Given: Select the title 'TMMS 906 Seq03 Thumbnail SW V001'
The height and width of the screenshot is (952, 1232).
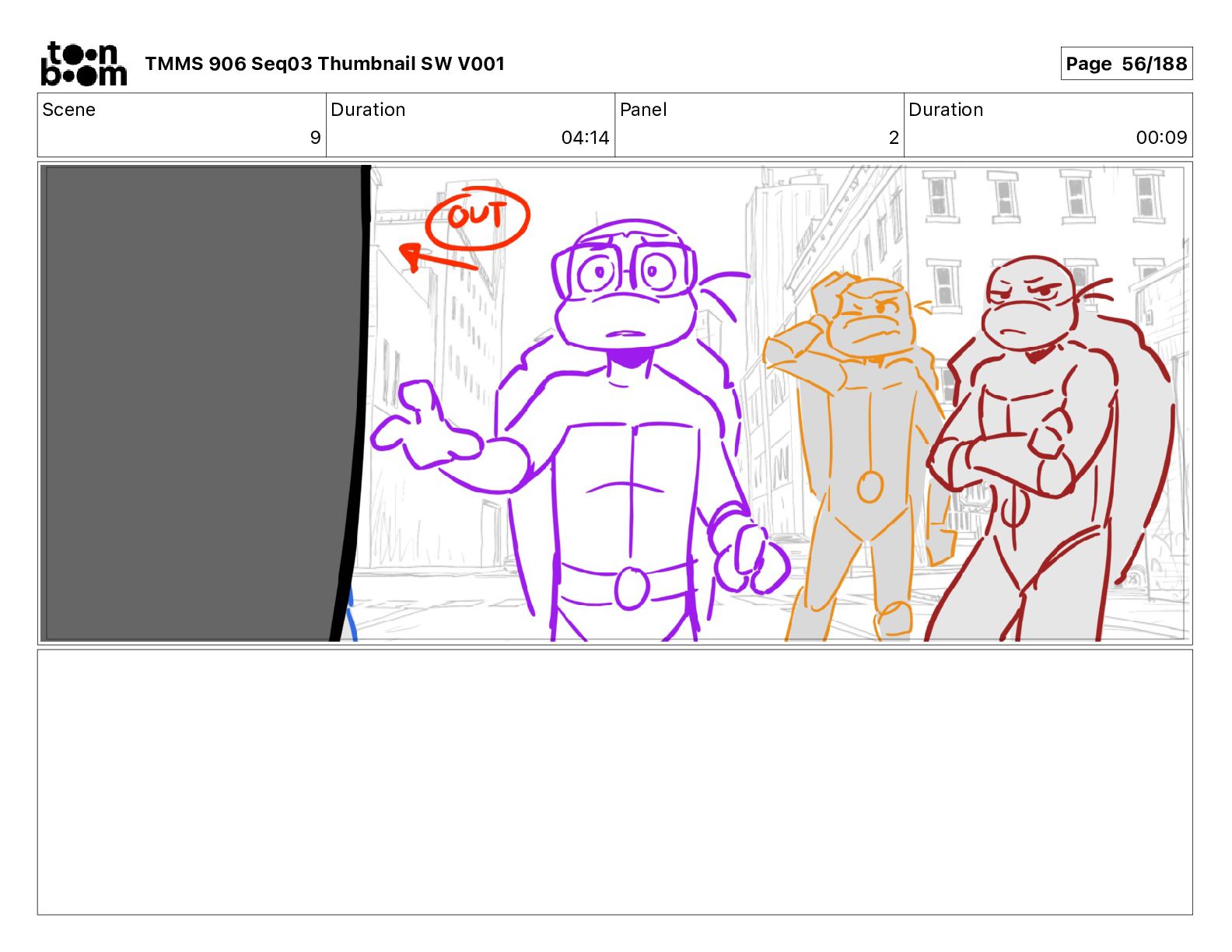Looking at the screenshot, I should coord(325,64).
